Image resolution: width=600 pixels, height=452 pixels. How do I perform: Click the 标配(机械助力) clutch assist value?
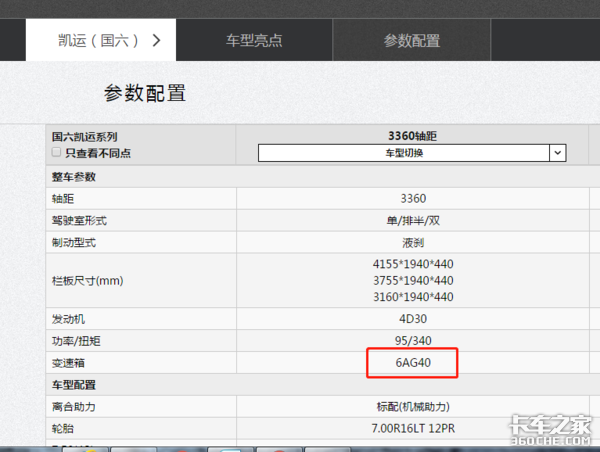412,407
